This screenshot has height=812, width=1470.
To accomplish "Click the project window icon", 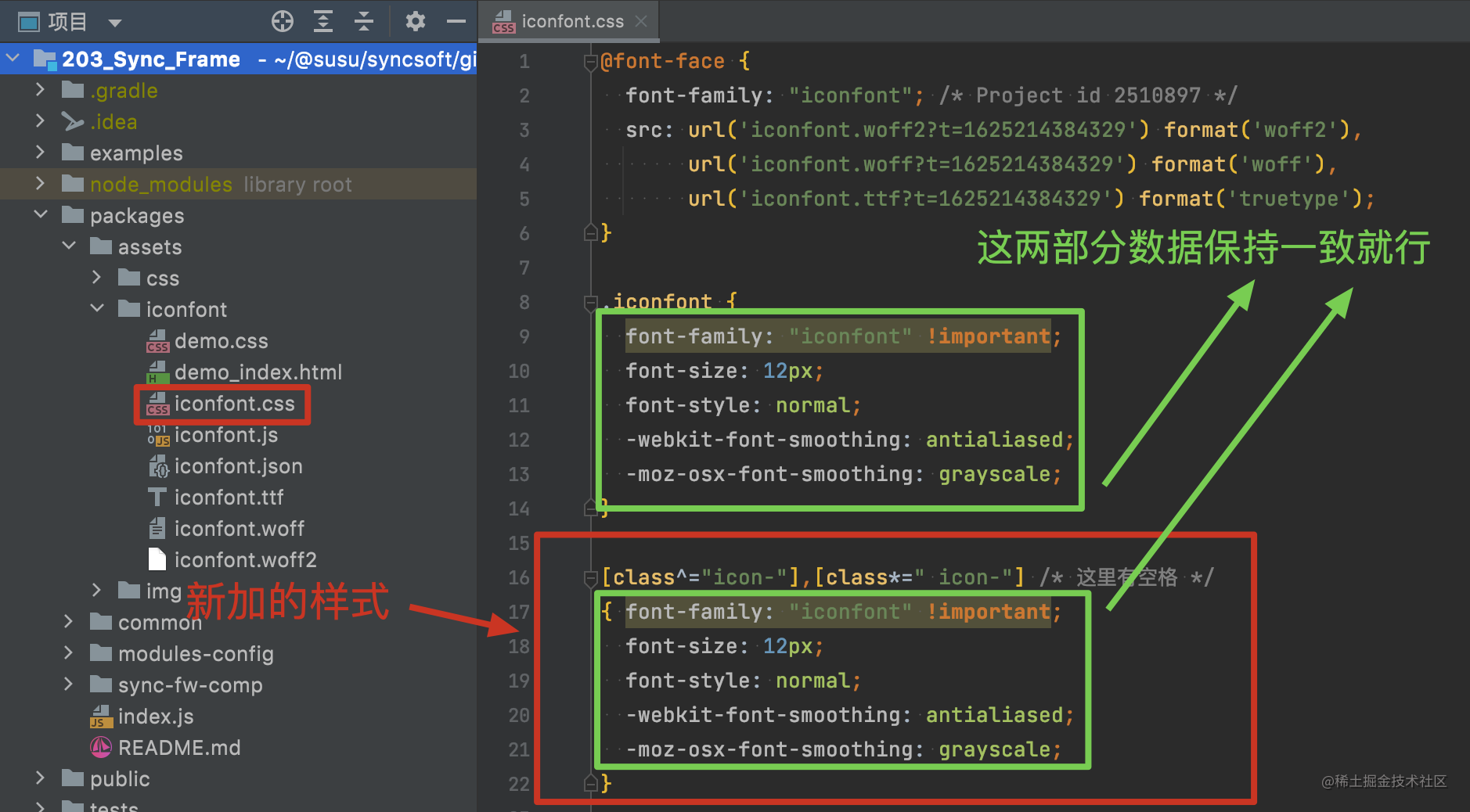I will pyautogui.click(x=29, y=22).
